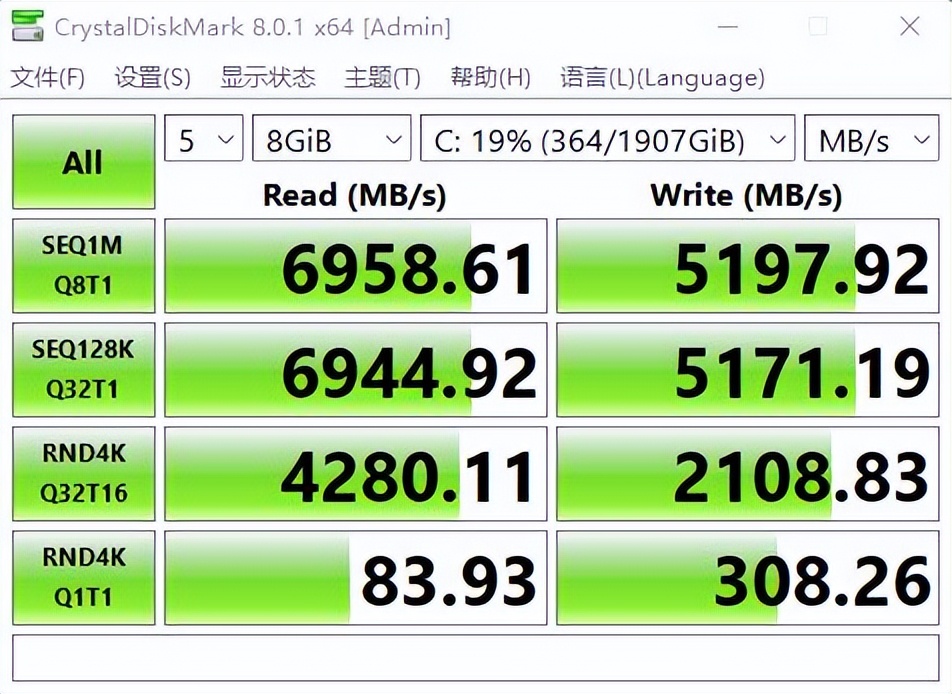Open the 文件(F) menu
952x694 pixels.
point(48,78)
